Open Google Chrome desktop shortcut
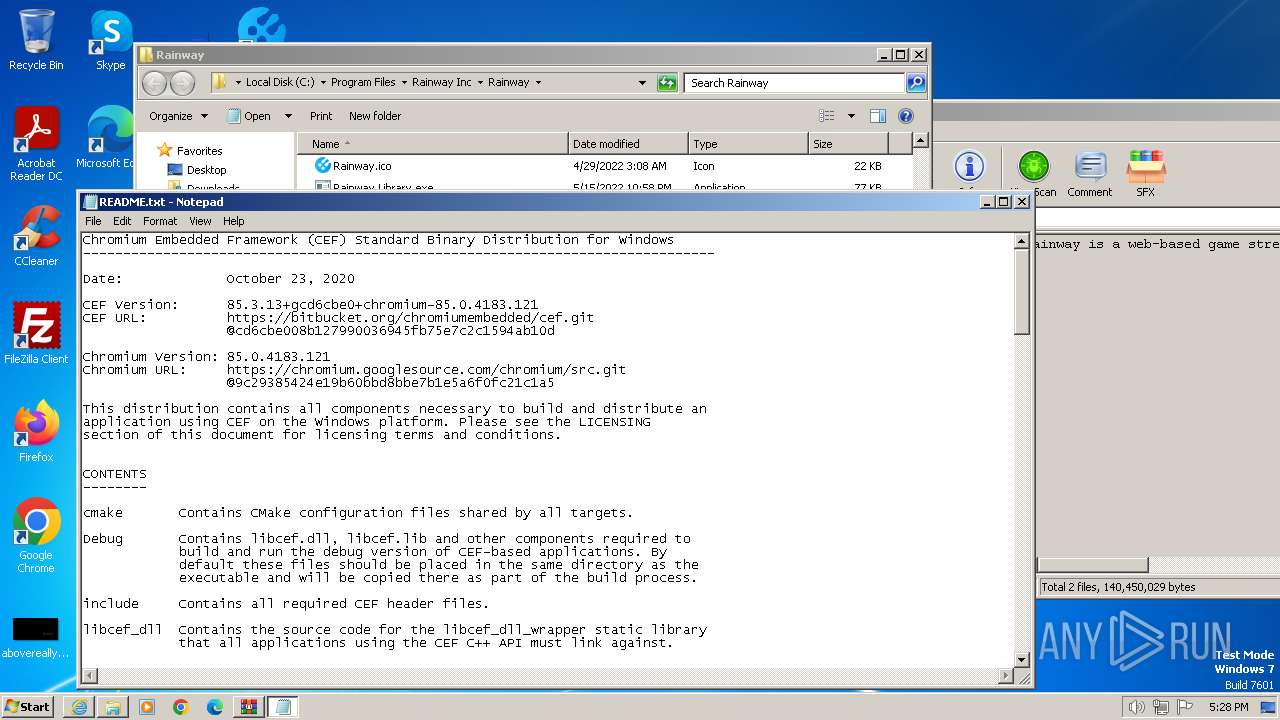Image resolution: width=1280 pixels, height=720 pixels. [x=36, y=535]
